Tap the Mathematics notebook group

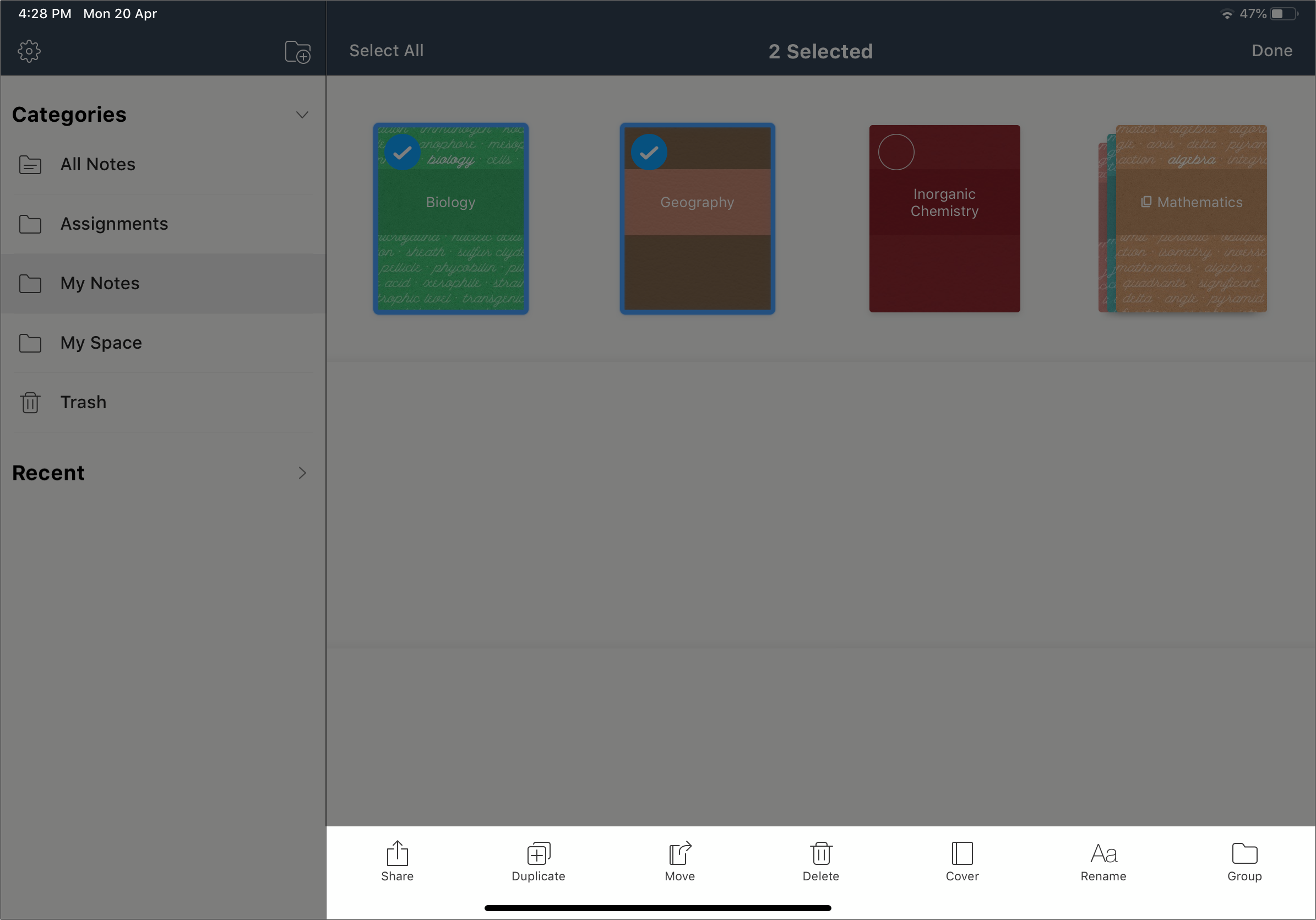tap(1183, 219)
